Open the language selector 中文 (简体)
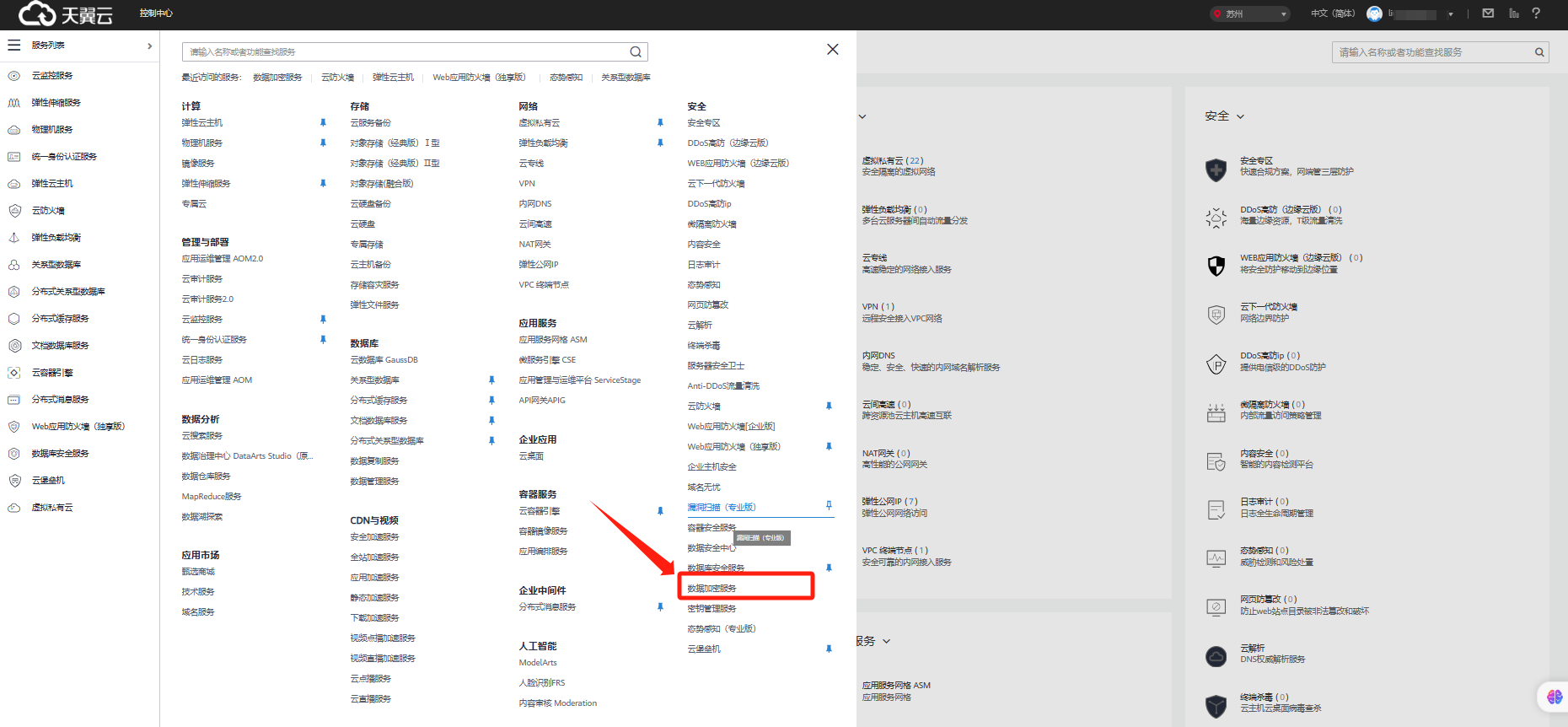Image resolution: width=1568 pixels, height=727 pixels. [1333, 13]
